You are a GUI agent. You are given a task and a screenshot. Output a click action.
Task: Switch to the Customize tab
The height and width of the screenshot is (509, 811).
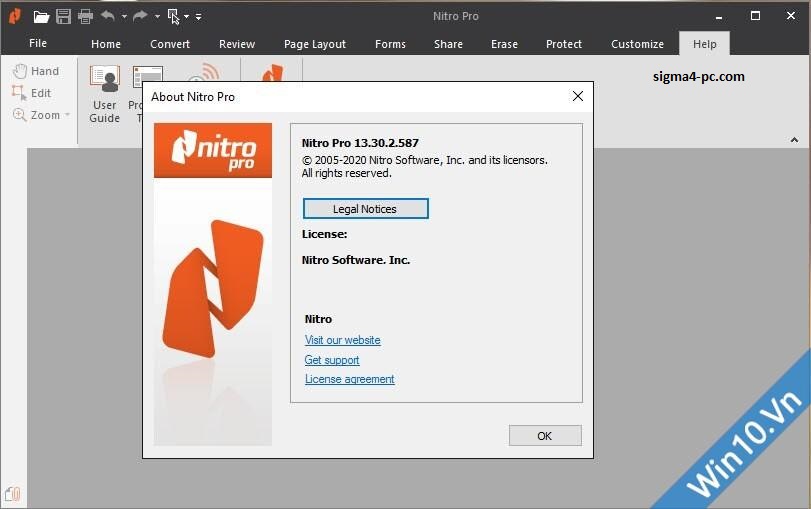[637, 44]
